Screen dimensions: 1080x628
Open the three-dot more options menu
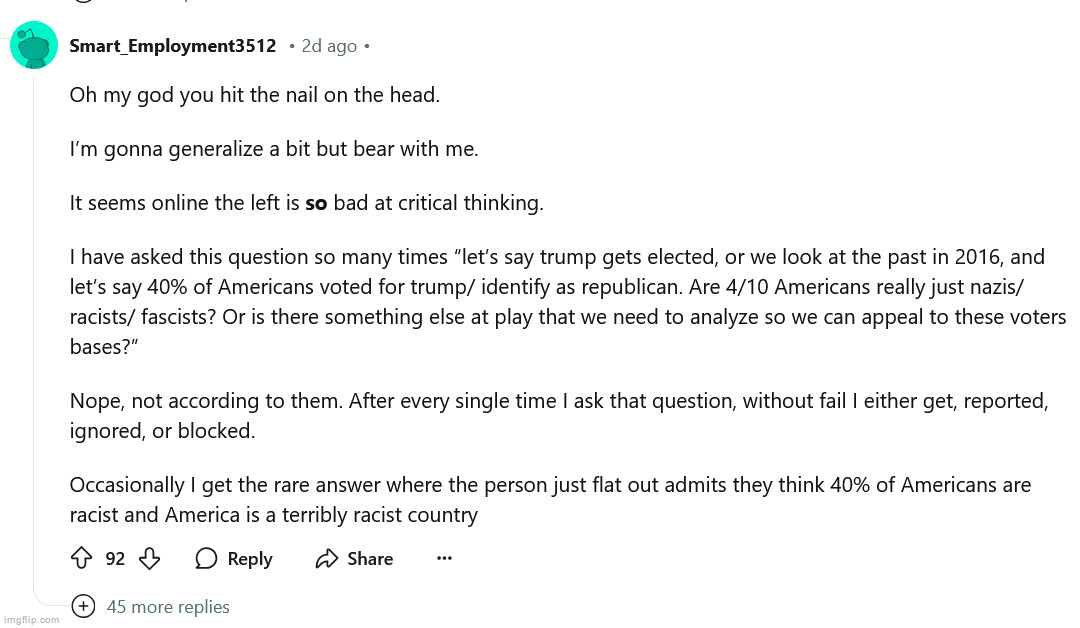444,558
